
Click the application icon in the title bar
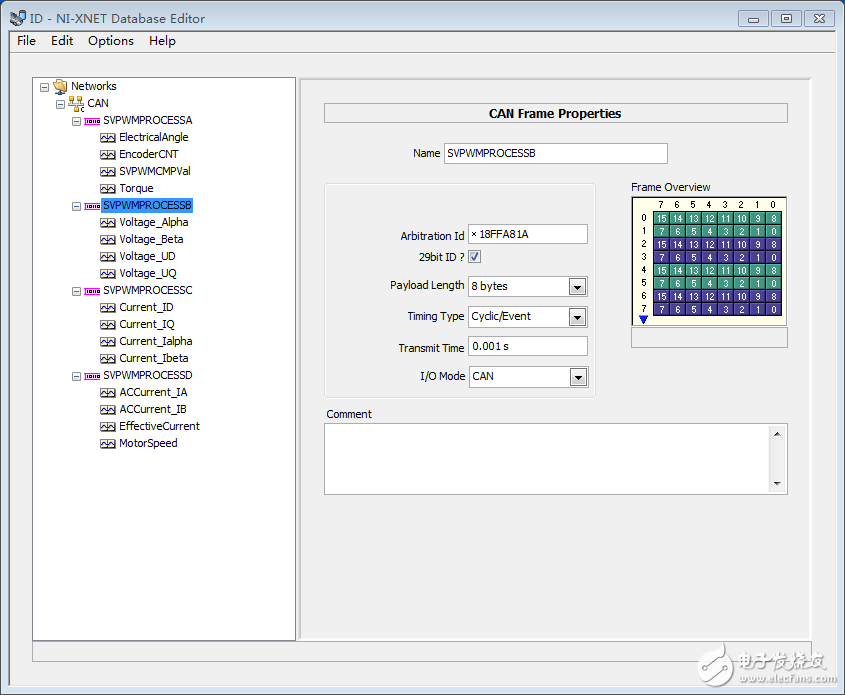(17, 18)
